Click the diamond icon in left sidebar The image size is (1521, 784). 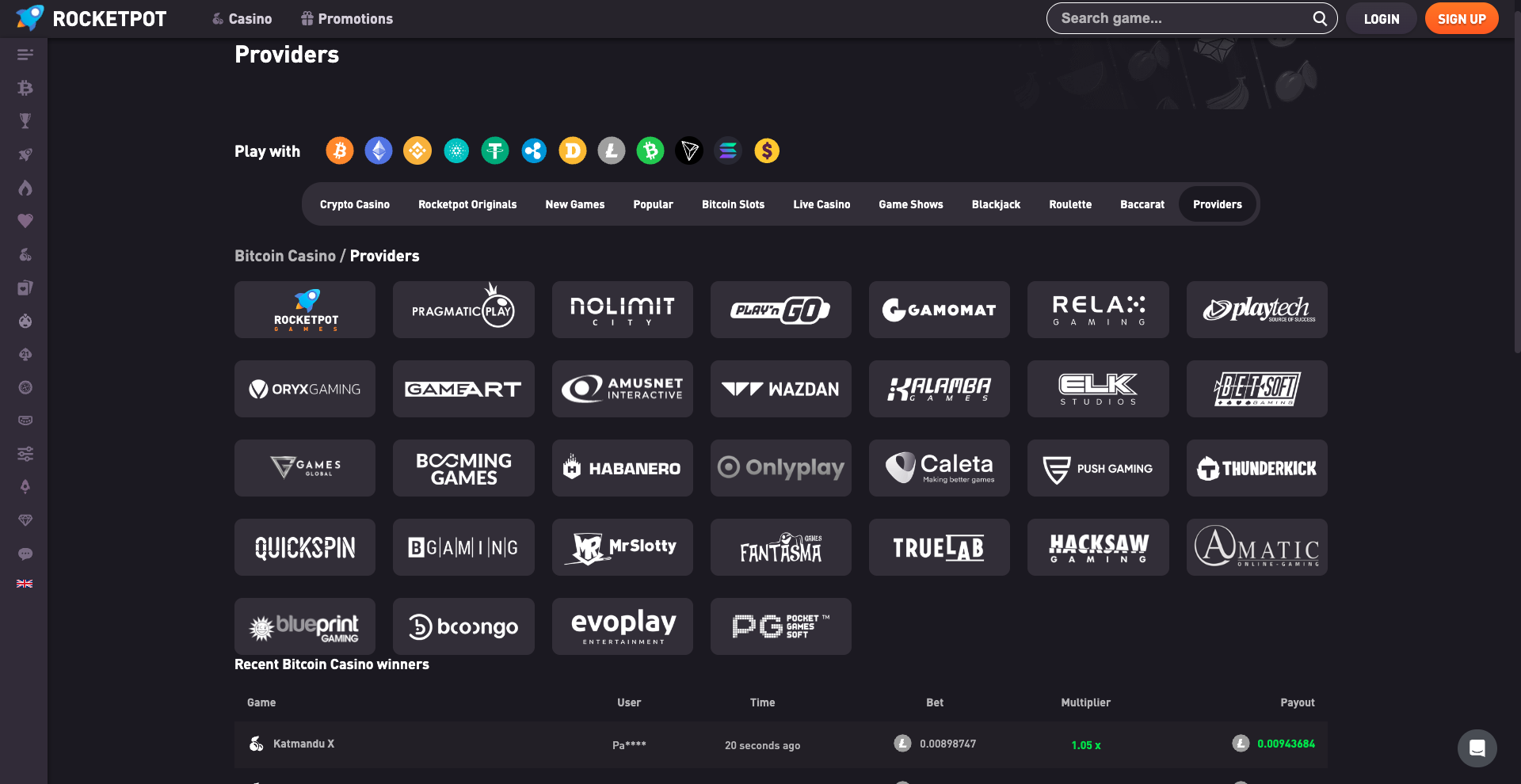pyautogui.click(x=25, y=520)
